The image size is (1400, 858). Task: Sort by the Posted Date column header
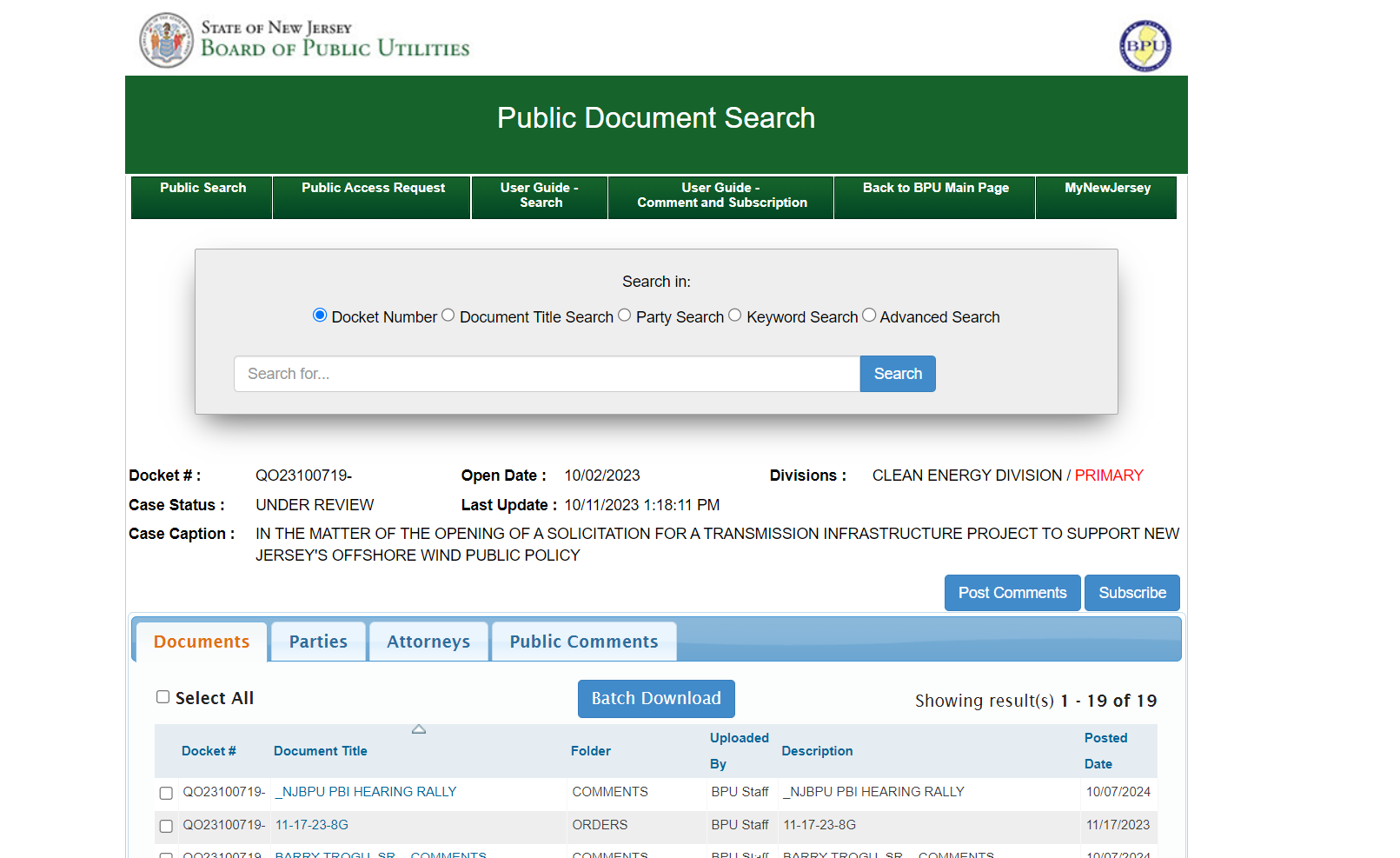[1105, 751]
